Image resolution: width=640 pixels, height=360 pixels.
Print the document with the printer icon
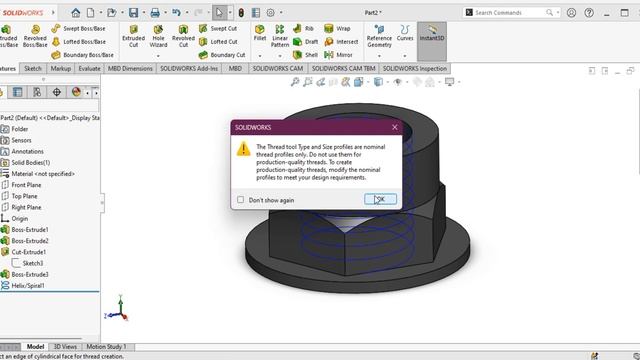[x=155, y=13]
